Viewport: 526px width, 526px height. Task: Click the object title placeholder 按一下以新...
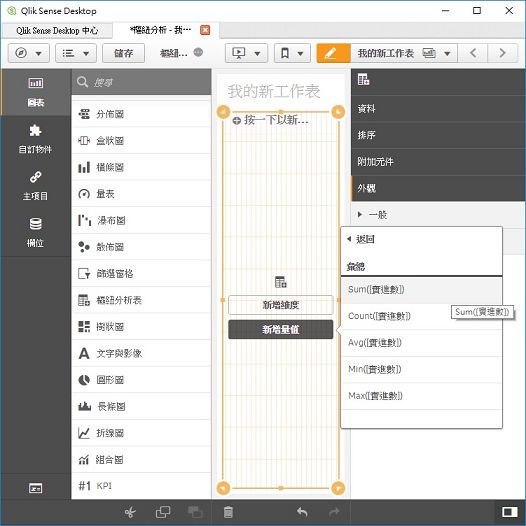[x=276, y=120]
